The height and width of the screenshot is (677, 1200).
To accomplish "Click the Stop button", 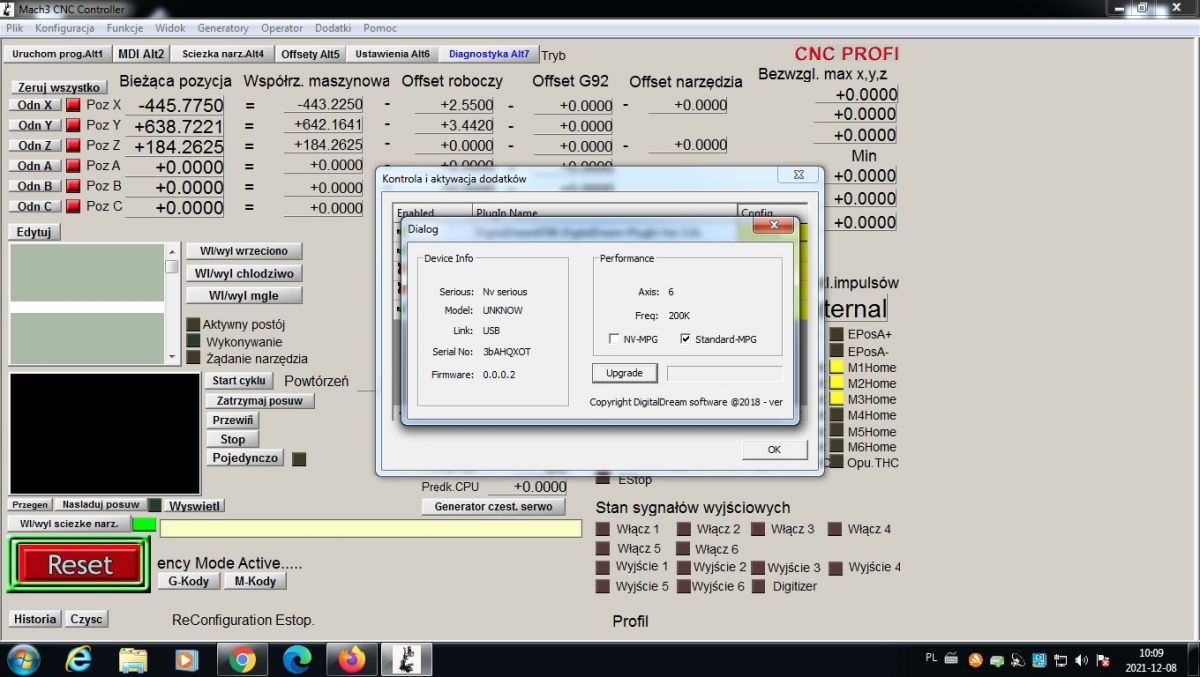I will (233, 440).
